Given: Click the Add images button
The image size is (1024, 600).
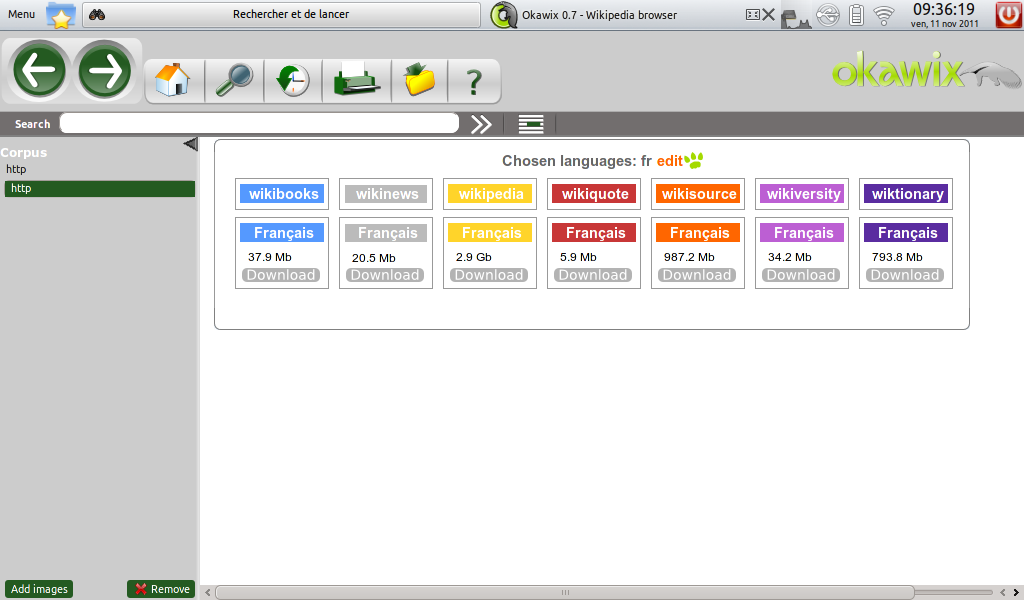Looking at the screenshot, I should (39, 589).
